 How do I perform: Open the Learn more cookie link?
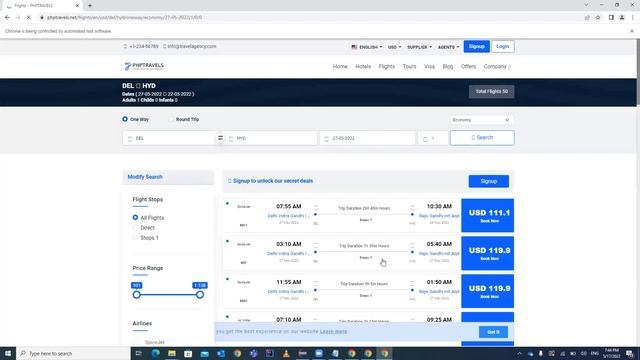(333, 331)
